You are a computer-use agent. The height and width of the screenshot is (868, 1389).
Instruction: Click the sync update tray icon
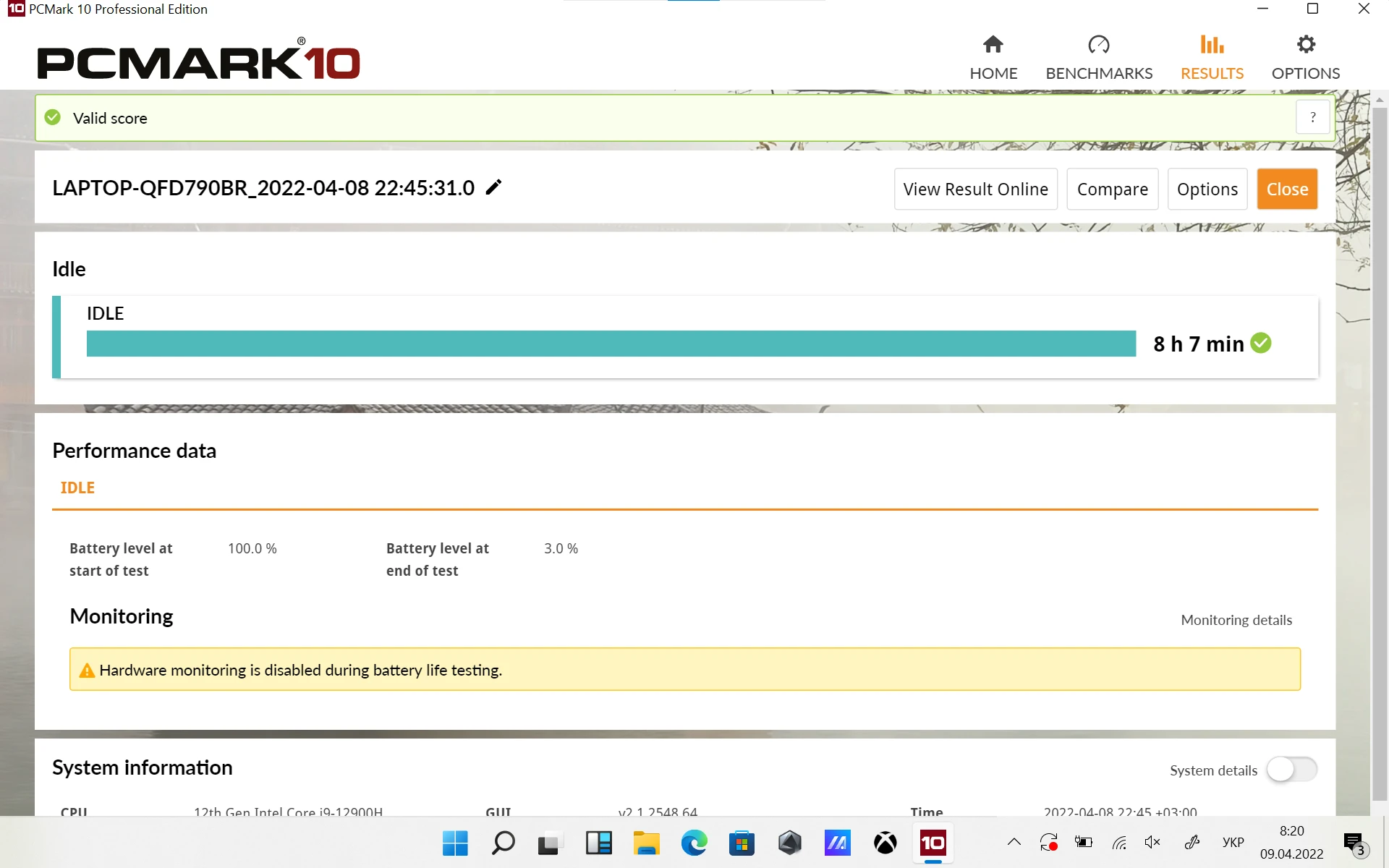(1049, 842)
